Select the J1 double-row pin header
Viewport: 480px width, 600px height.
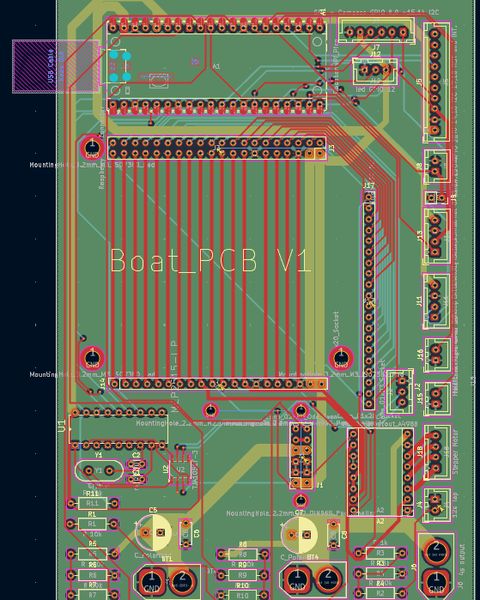[301, 455]
